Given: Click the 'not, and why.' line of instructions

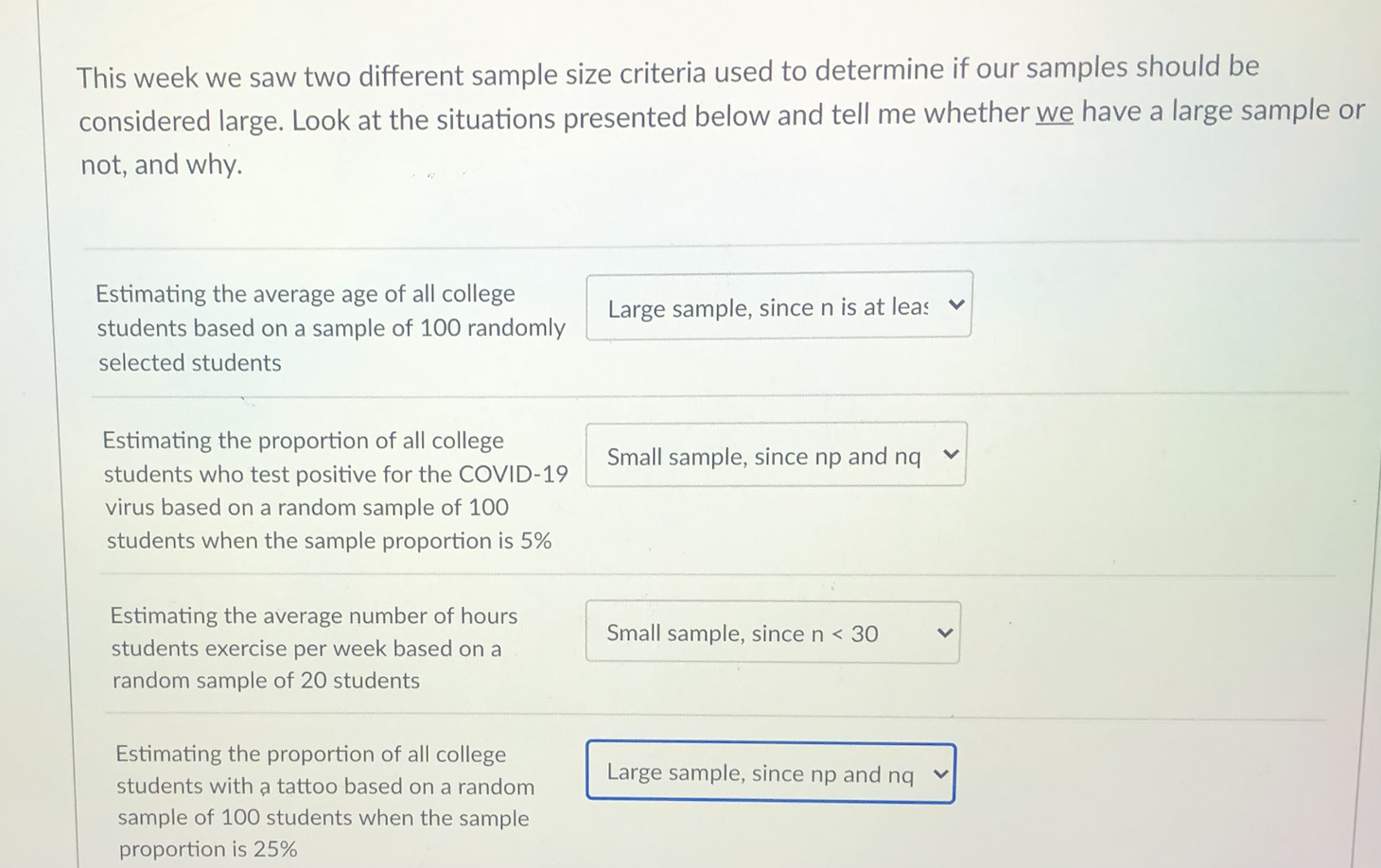Looking at the screenshot, I should pos(162,165).
